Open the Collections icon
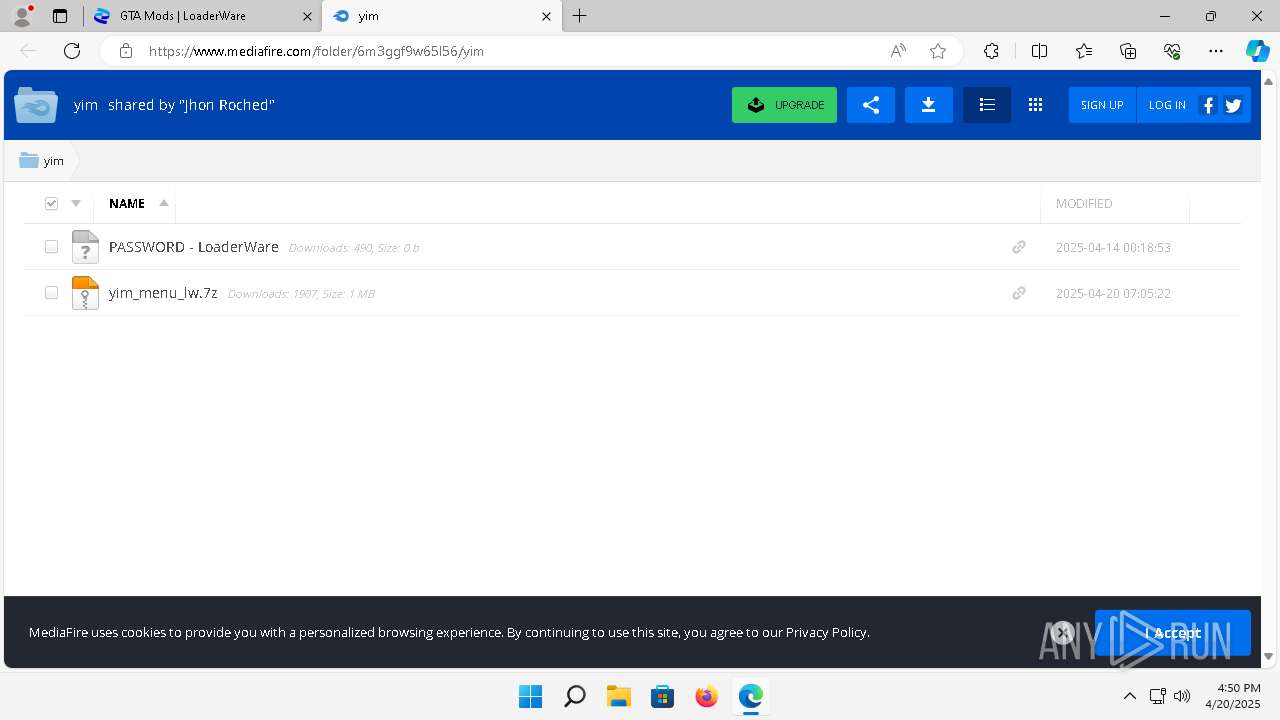 (x=1128, y=51)
